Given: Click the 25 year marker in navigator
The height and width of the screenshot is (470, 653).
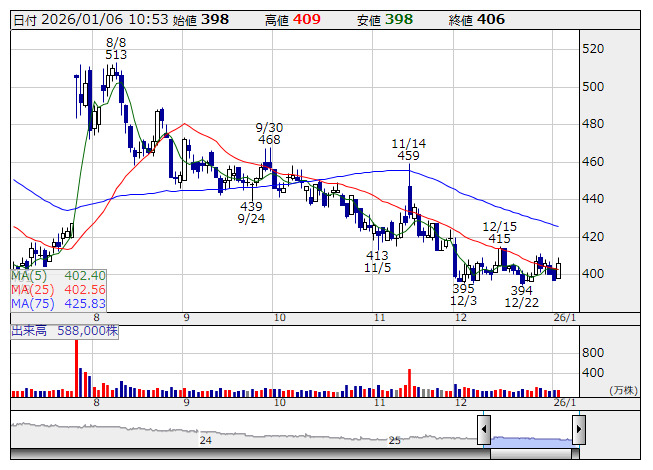Looking at the screenshot, I should [394, 440].
